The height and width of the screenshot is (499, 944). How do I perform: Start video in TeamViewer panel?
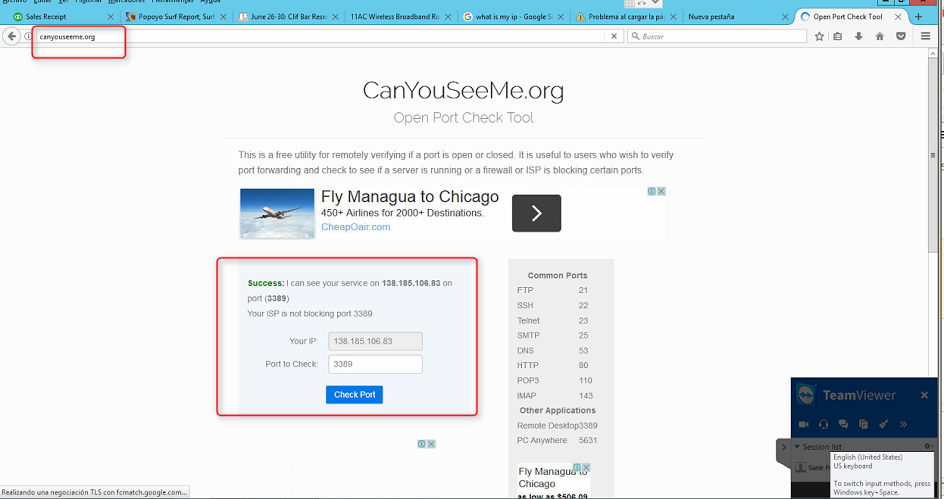[804, 424]
